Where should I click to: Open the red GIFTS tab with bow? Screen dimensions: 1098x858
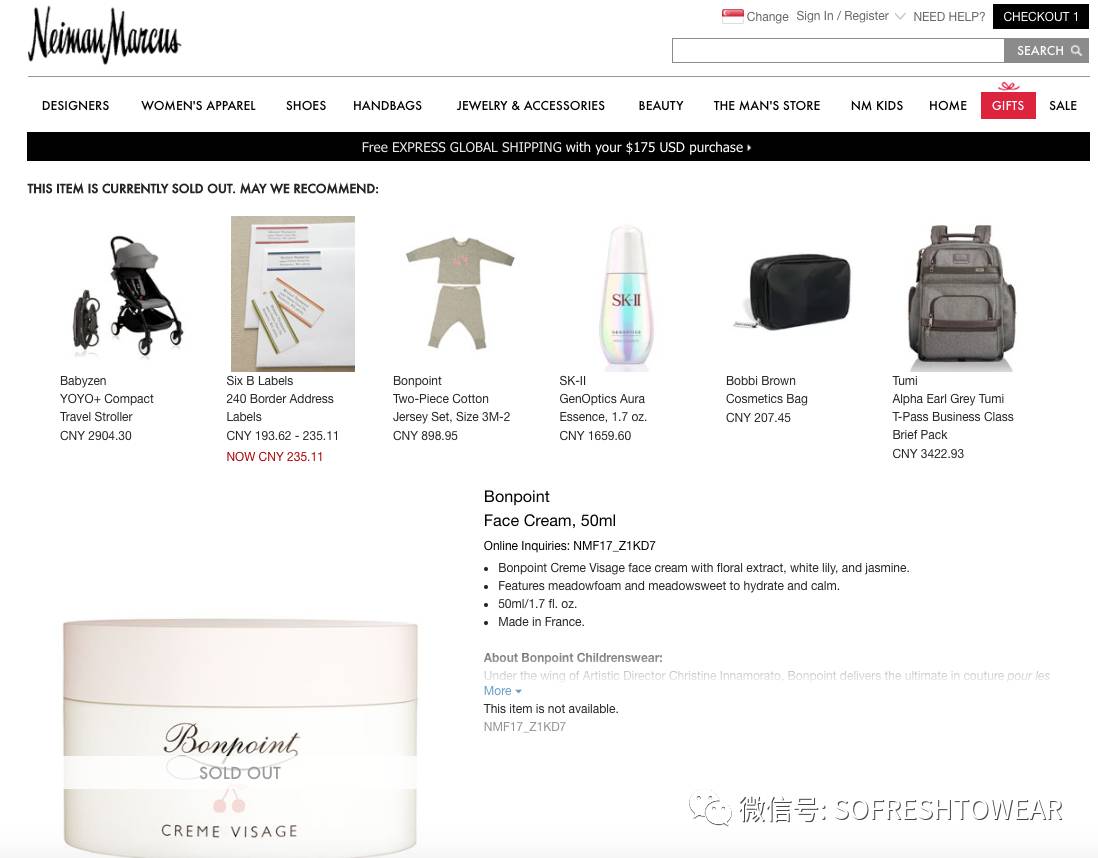pyautogui.click(x=1008, y=100)
